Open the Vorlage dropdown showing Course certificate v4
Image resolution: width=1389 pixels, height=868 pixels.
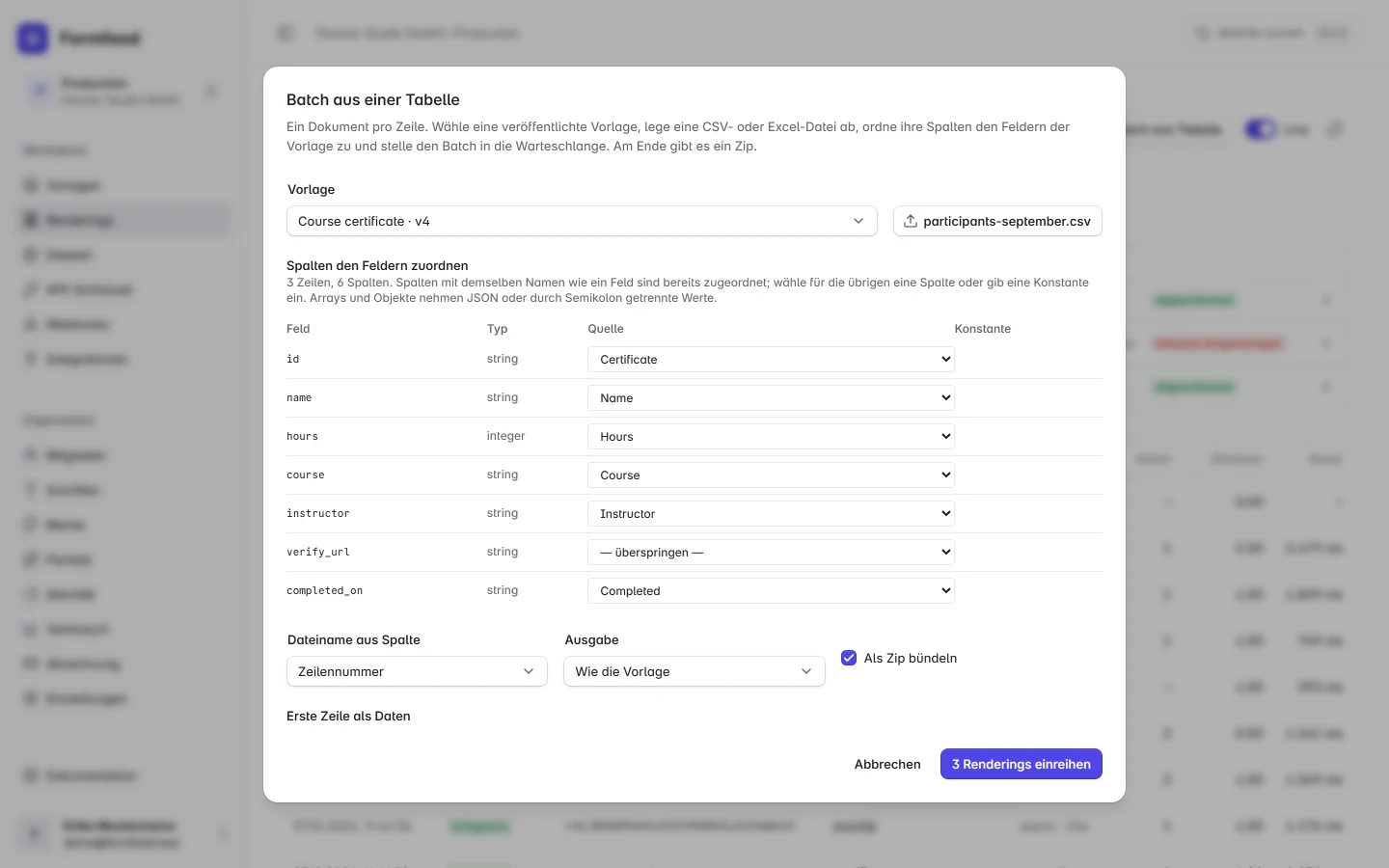click(582, 221)
